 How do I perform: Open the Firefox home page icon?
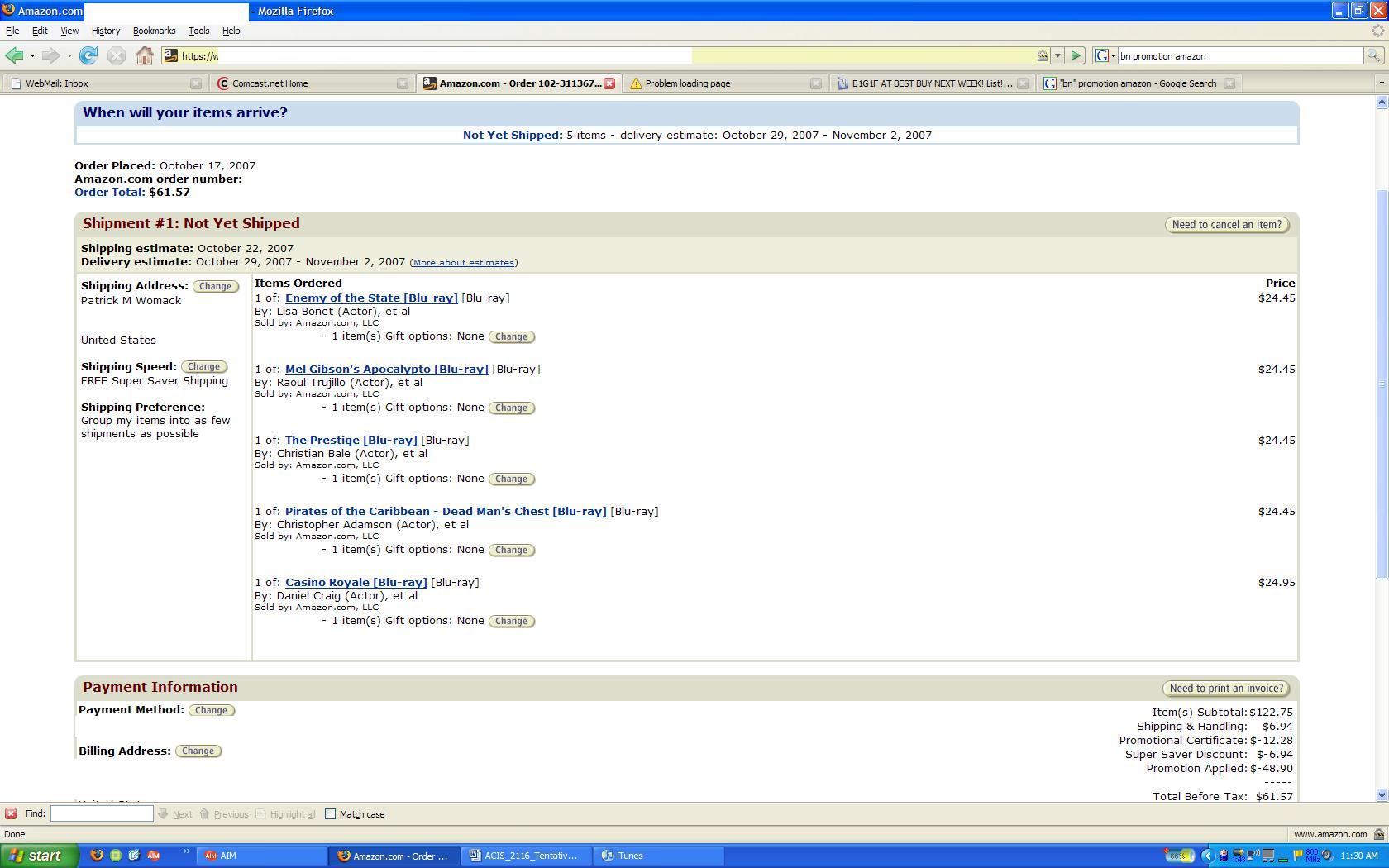145,55
